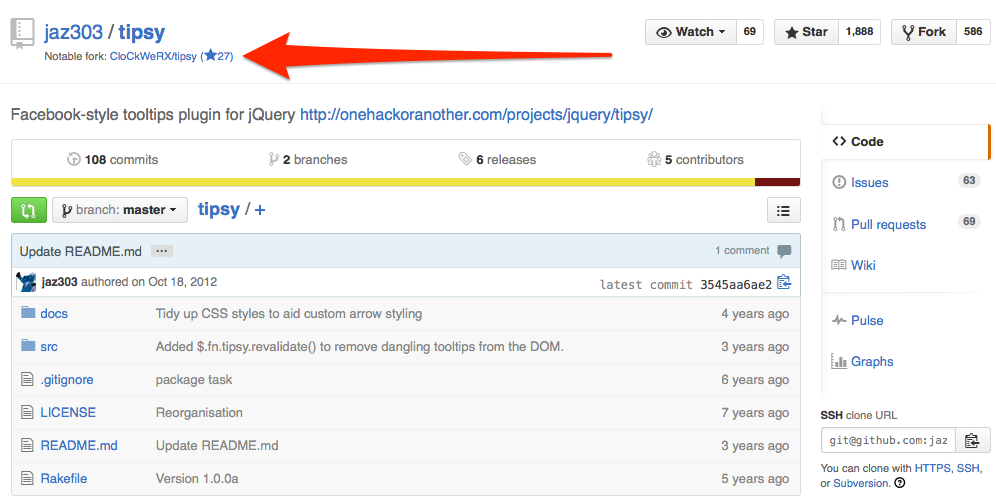View the 2 branches link
Viewport: 996px width, 501px height.
tap(308, 159)
